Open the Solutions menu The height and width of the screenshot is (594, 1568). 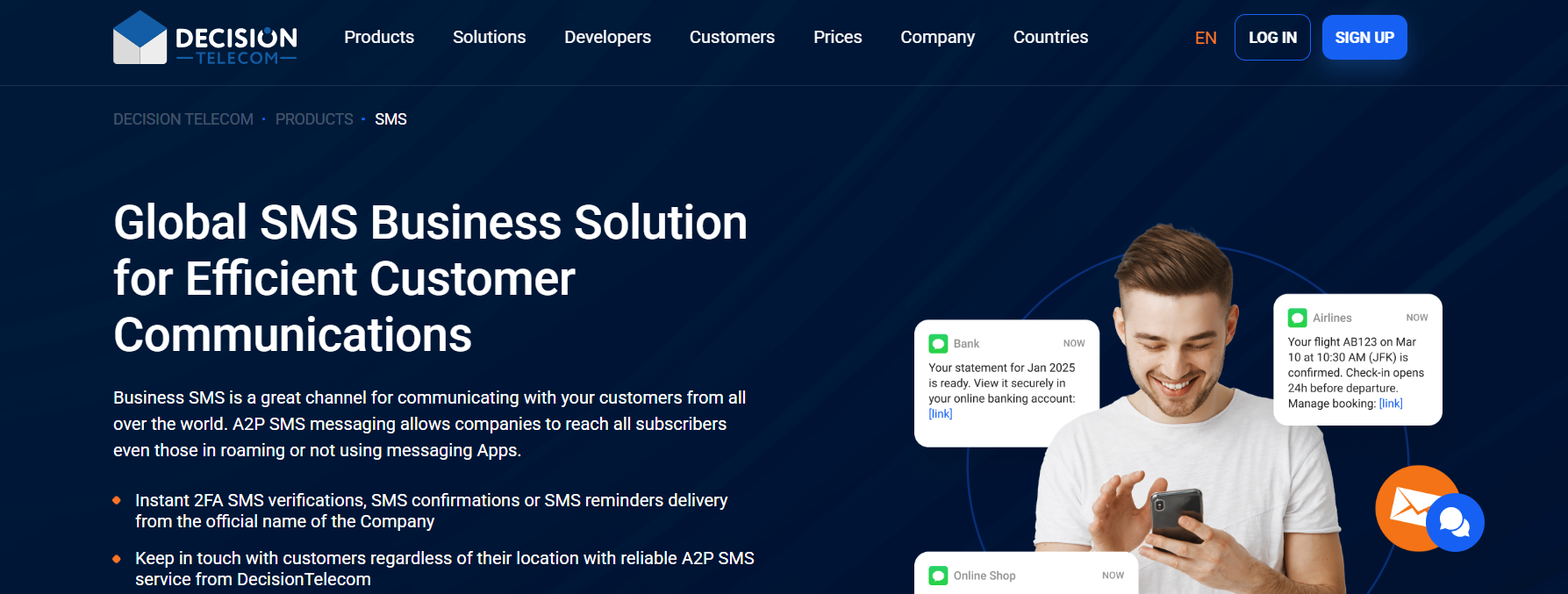[x=489, y=37]
